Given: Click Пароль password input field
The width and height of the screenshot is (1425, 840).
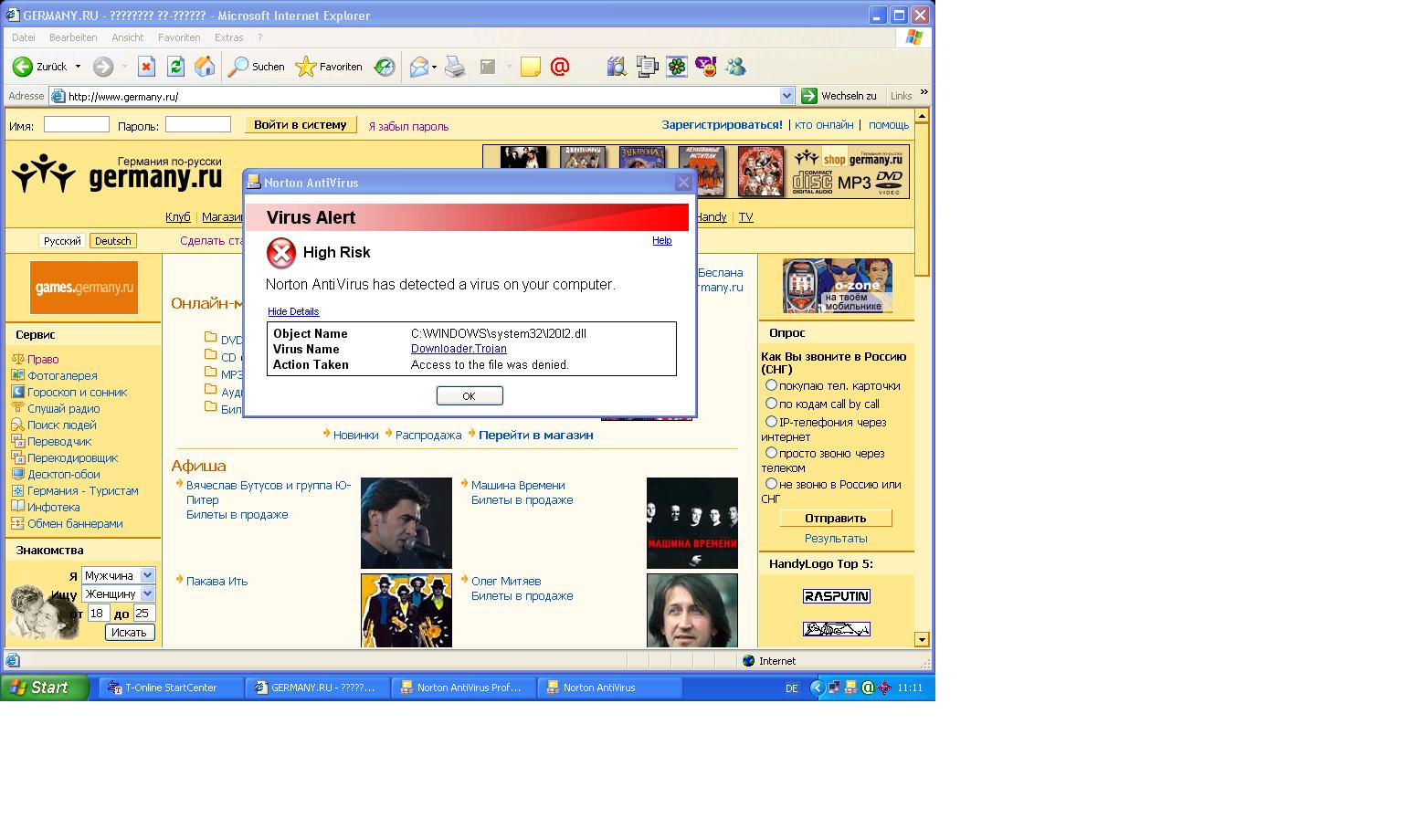Looking at the screenshot, I should tap(198, 124).
